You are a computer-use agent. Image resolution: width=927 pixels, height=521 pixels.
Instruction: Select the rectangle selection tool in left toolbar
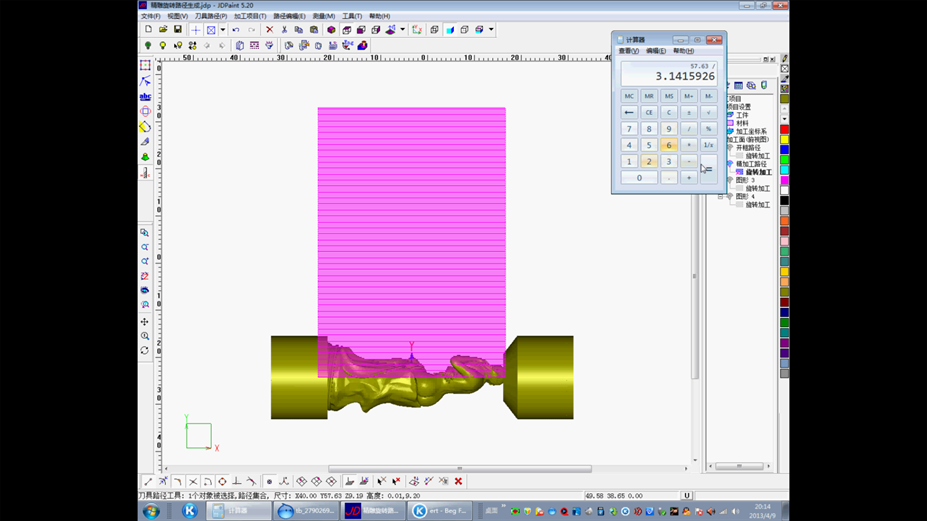[145, 65]
